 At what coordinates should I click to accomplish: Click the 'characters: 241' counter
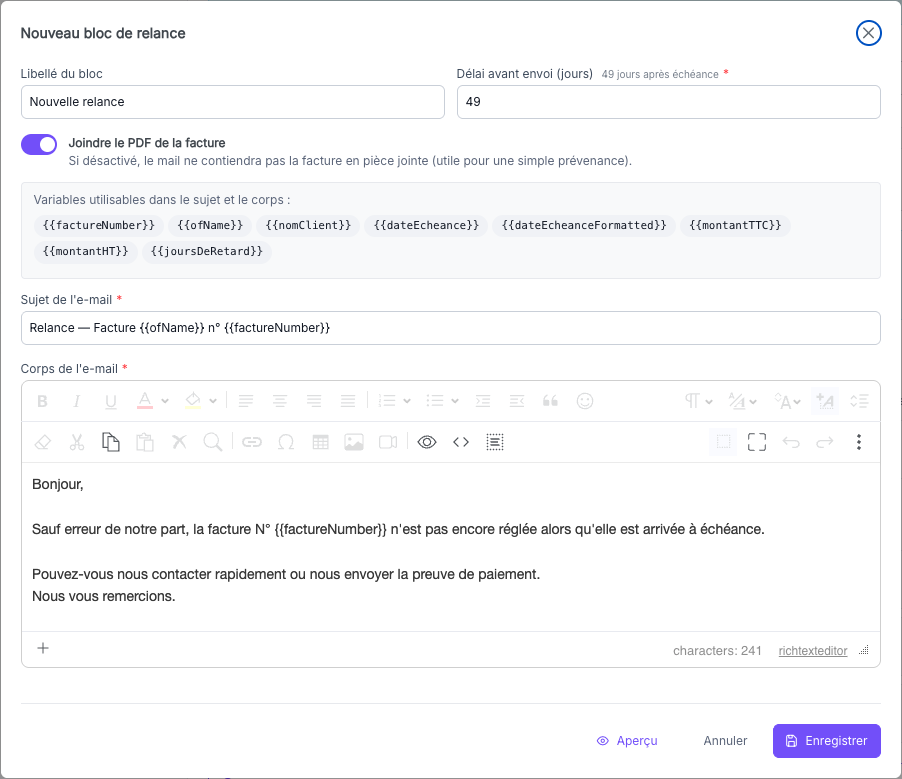pyautogui.click(x=717, y=651)
